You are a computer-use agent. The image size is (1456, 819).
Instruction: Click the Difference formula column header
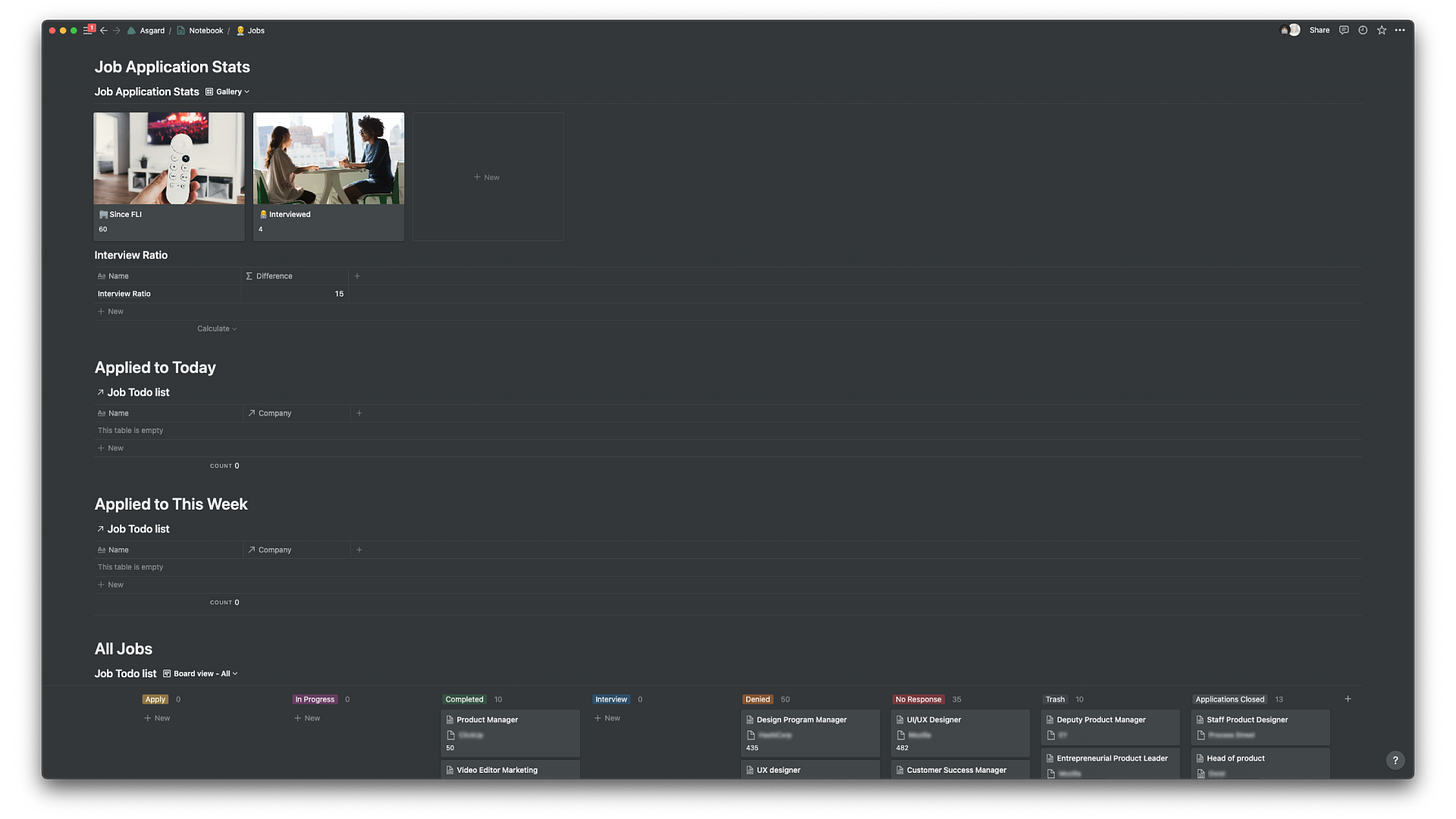pos(295,276)
